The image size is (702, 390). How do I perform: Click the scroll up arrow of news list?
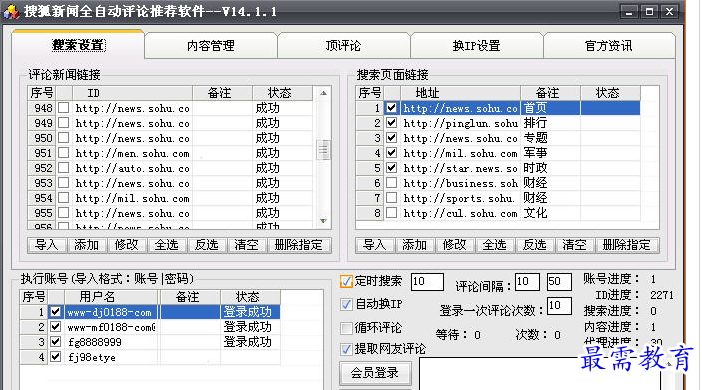[323, 93]
